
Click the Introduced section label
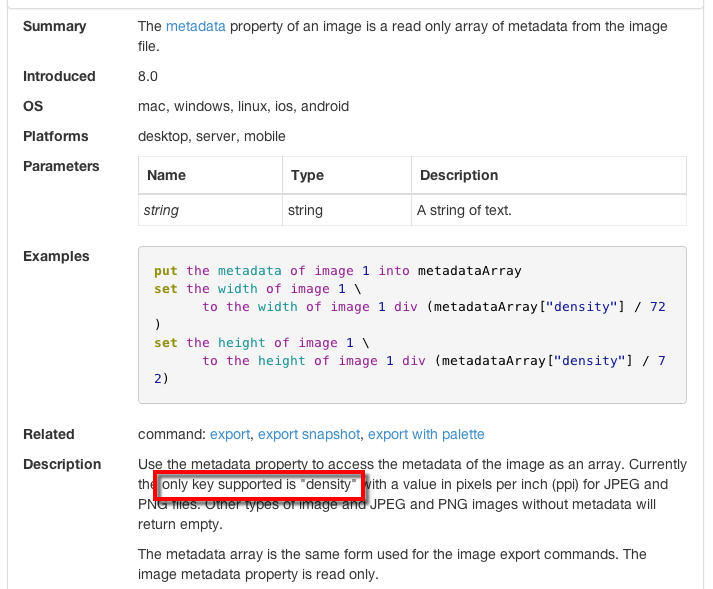(x=59, y=76)
